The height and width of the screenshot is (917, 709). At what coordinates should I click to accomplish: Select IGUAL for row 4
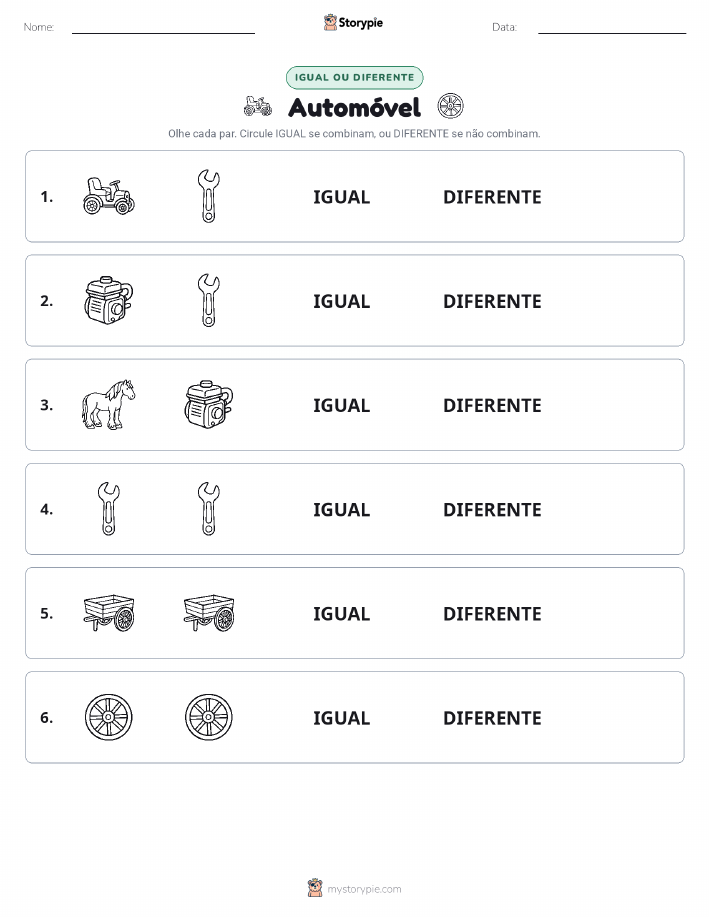point(342,509)
